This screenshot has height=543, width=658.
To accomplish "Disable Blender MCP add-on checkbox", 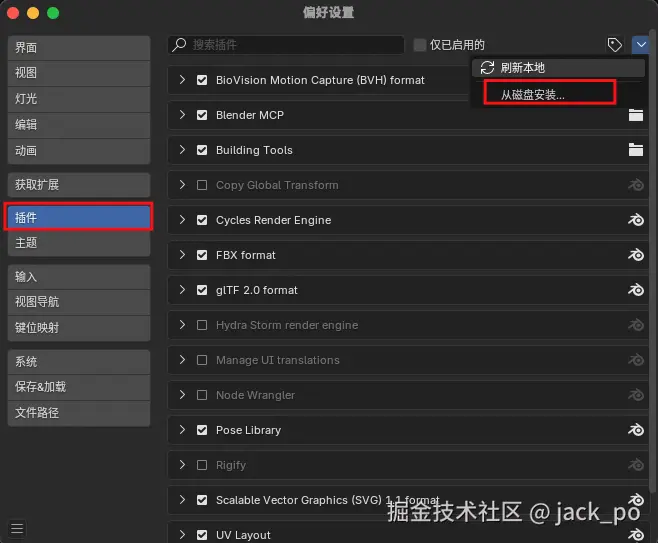I will tap(202, 115).
